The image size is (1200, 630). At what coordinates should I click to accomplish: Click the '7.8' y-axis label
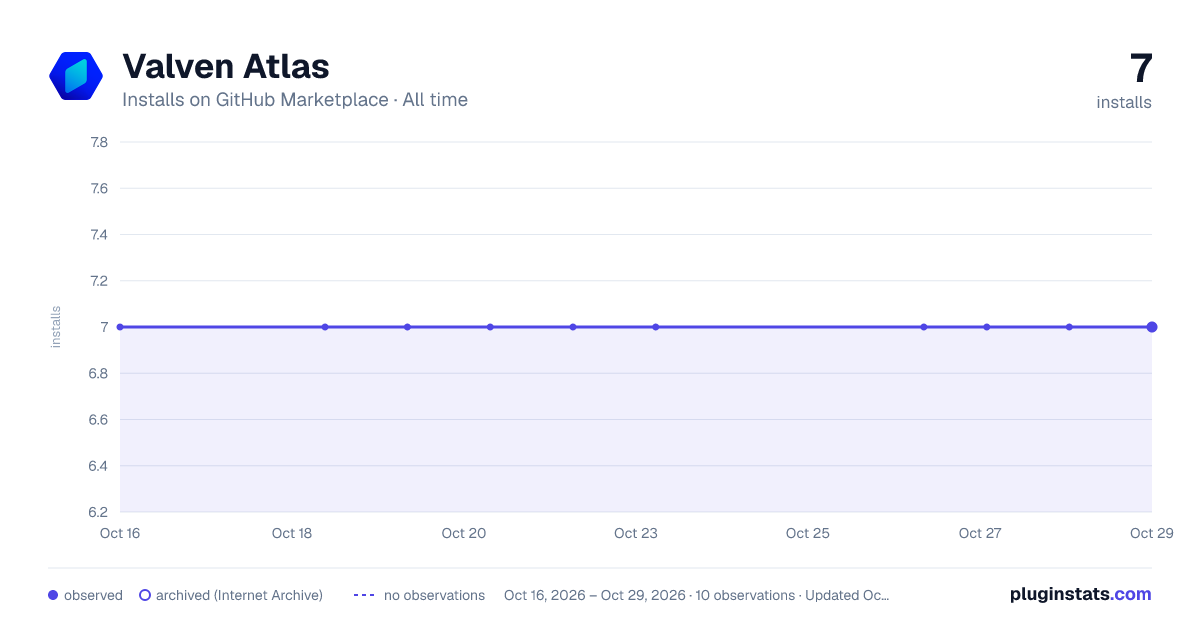pos(99,142)
